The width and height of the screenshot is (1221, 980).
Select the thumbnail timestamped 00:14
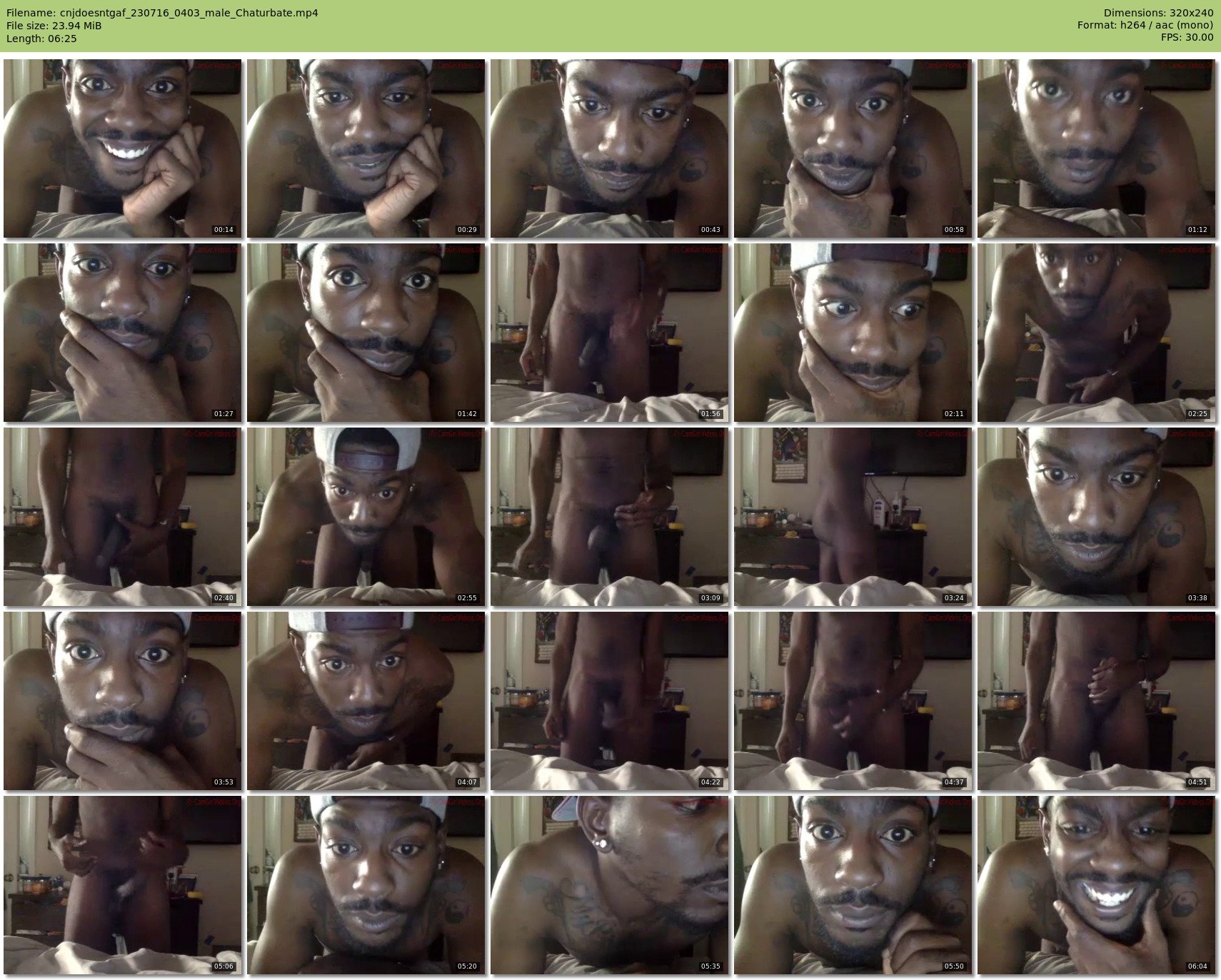(x=123, y=148)
